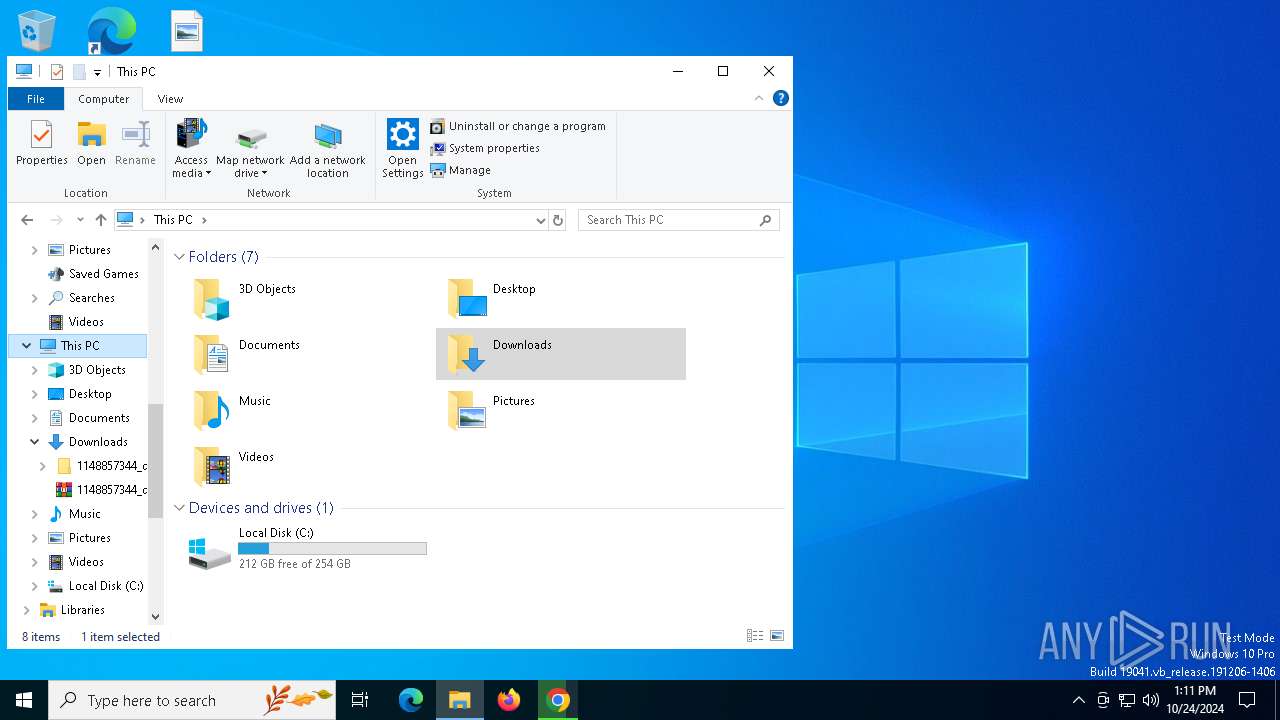Screen dimensions: 1280x720
Task: Click Uninstall or change a program
Action: coord(518,126)
